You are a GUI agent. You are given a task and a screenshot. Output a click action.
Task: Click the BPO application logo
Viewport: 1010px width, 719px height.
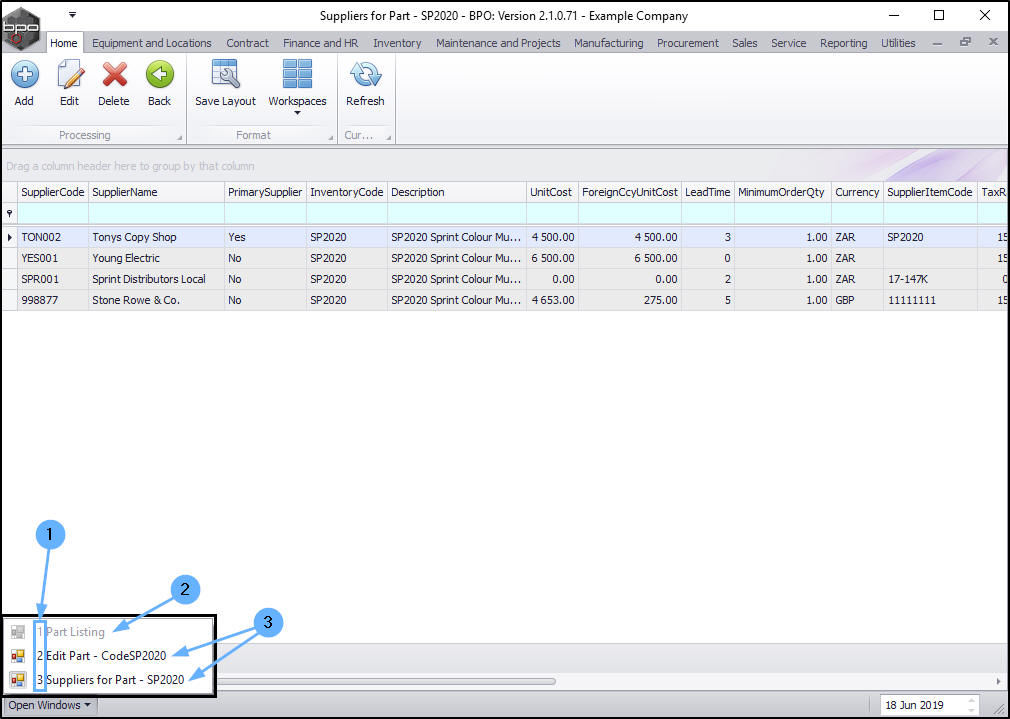pyautogui.click(x=21, y=27)
